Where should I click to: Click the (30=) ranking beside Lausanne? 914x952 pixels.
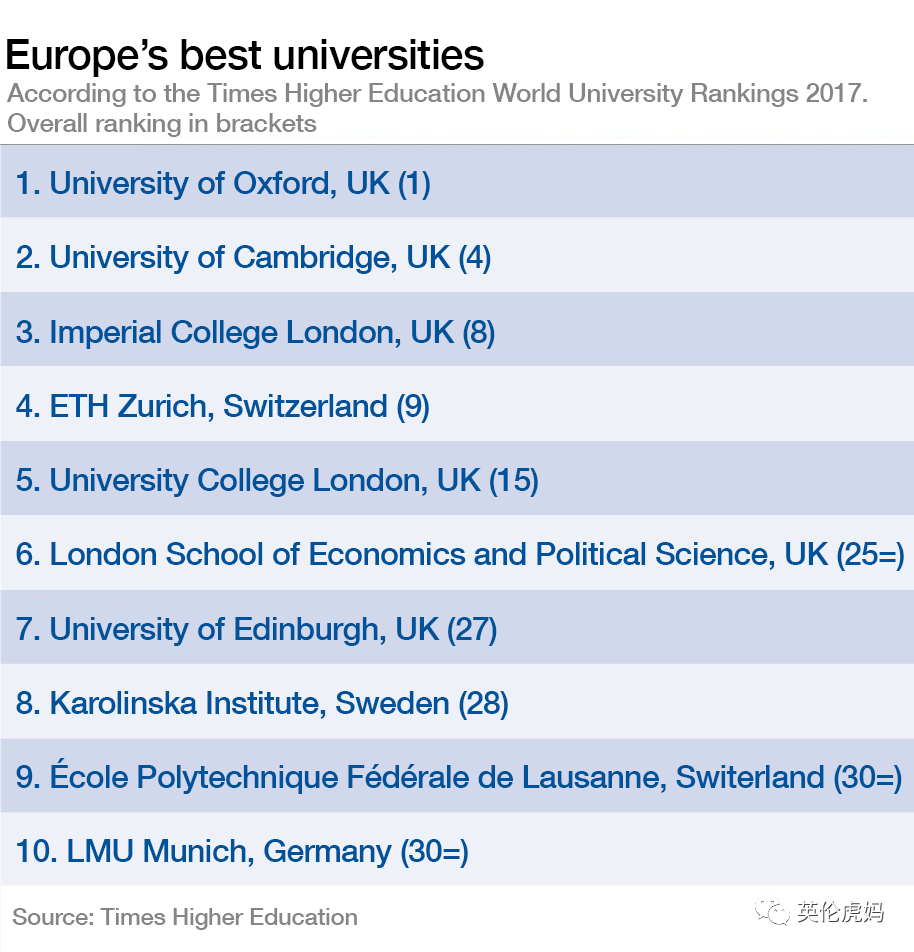tap(867, 777)
